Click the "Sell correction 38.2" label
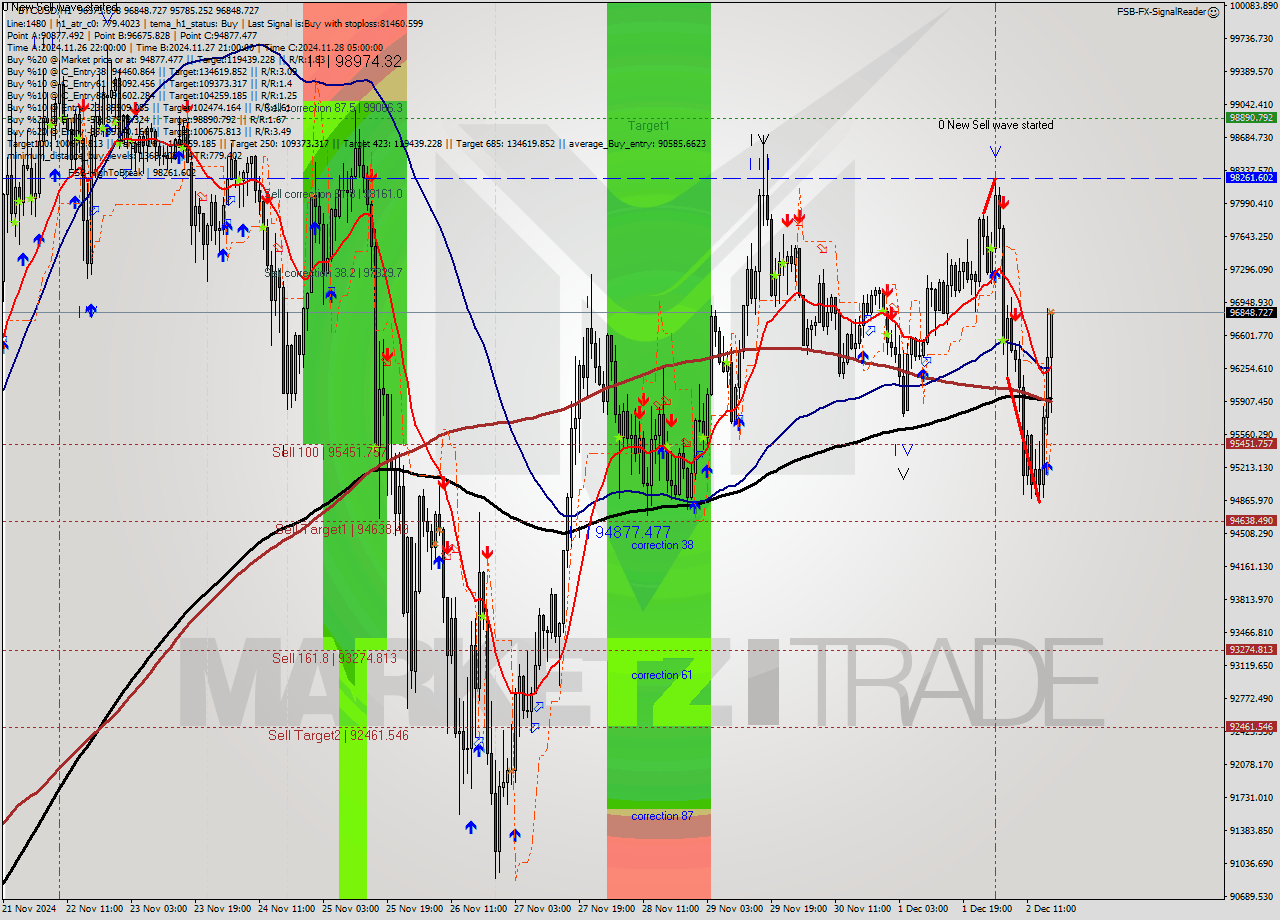Image resolution: width=1280 pixels, height=920 pixels. (x=334, y=273)
